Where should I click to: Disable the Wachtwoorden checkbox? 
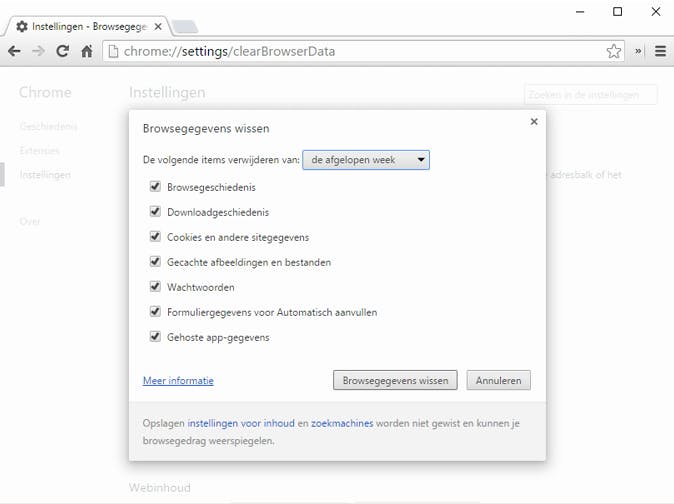pyautogui.click(x=155, y=287)
